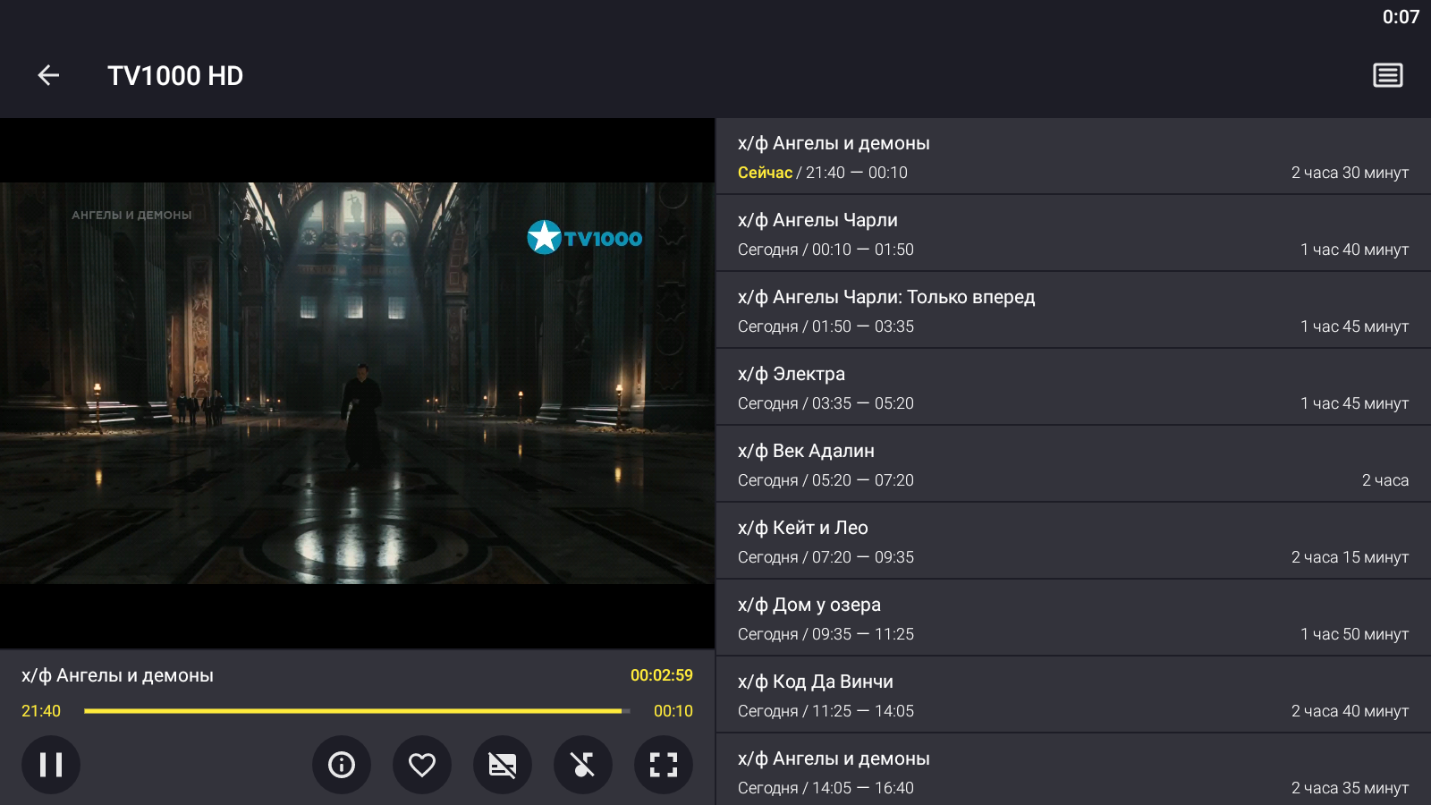Switch the audio track option
Screen dimensions: 1431x805
(x=582, y=764)
